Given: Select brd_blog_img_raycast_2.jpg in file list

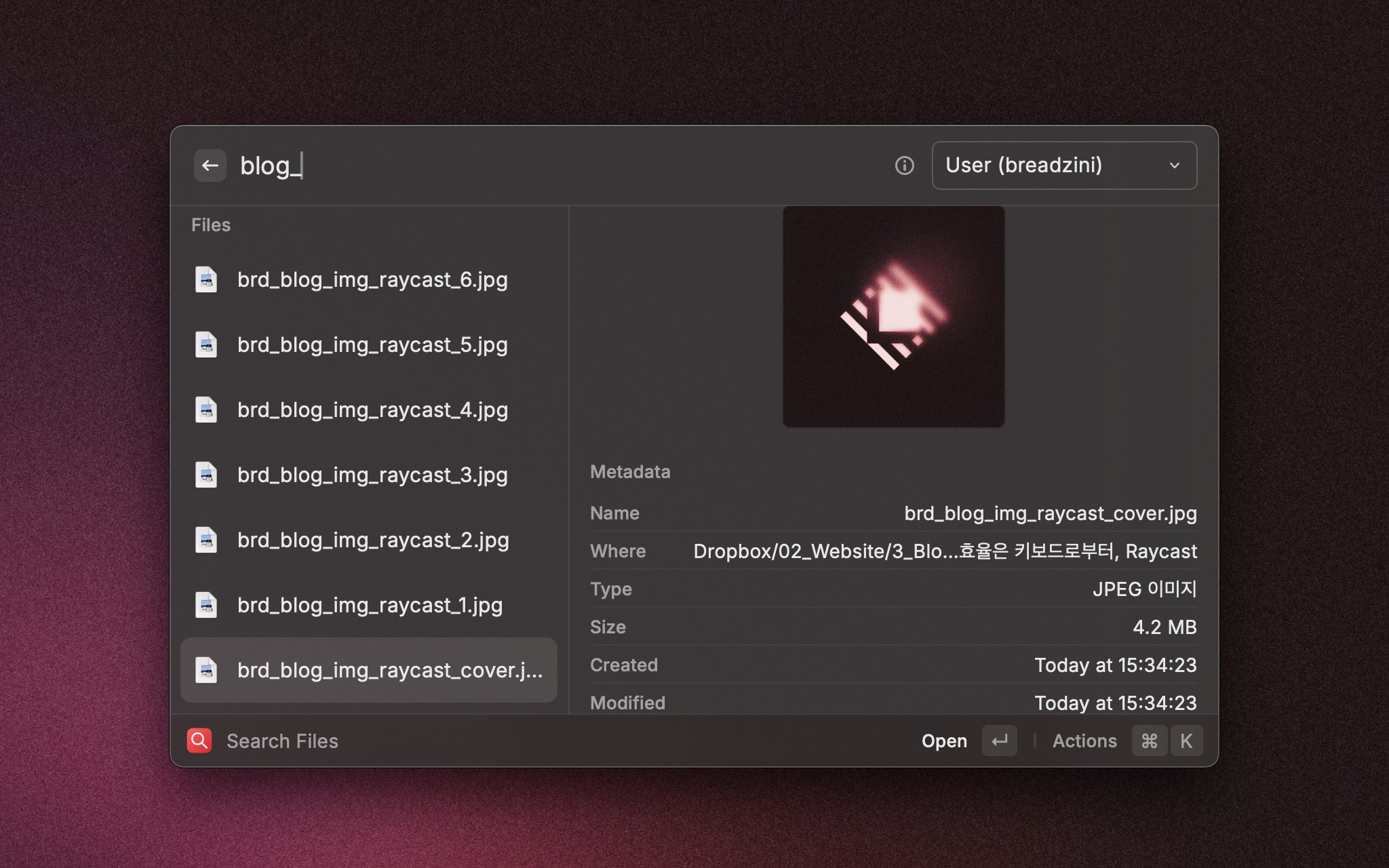Looking at the screenshot, I should (369, 540).
